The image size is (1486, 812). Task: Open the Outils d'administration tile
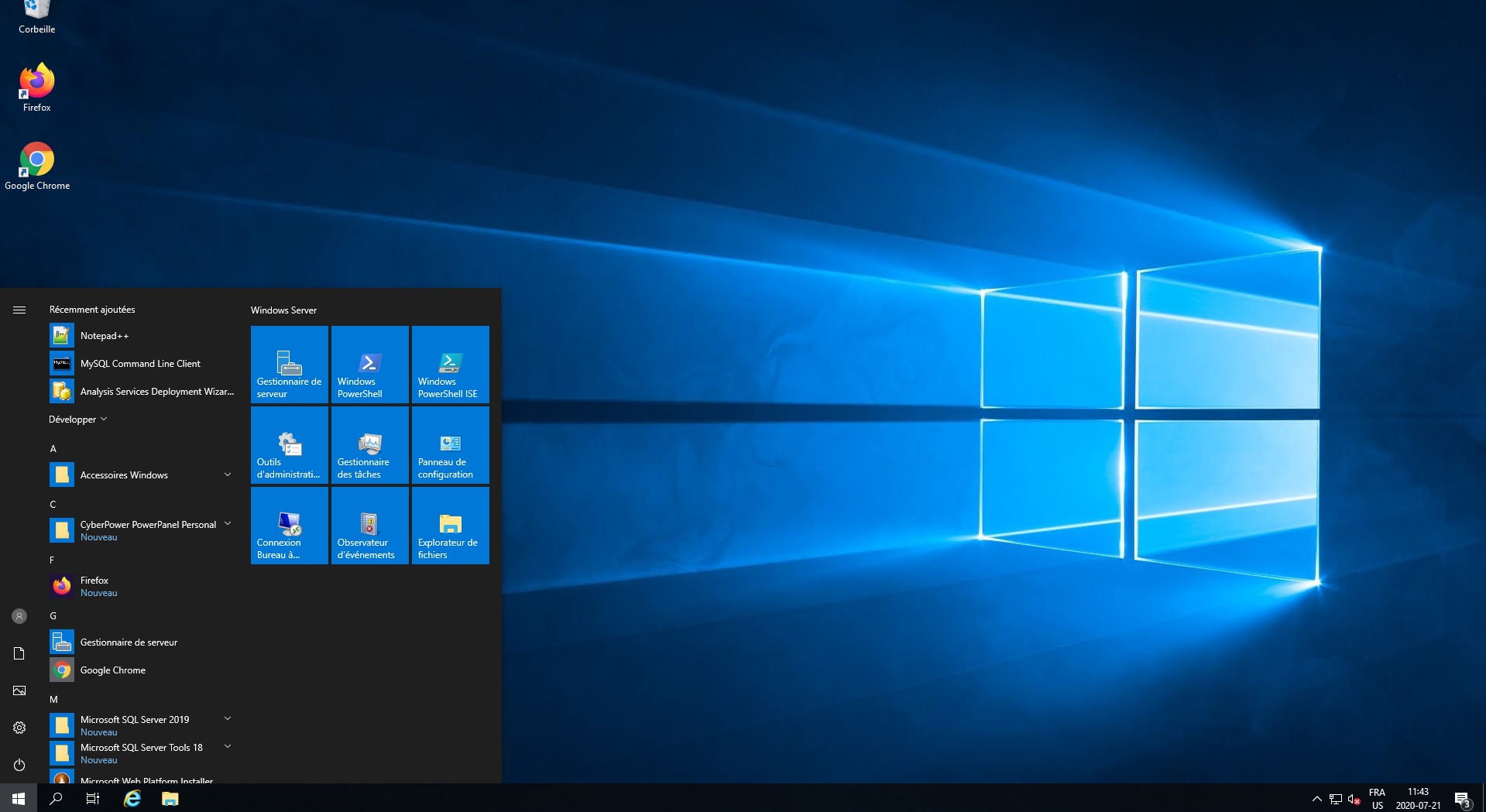point(289,445)
